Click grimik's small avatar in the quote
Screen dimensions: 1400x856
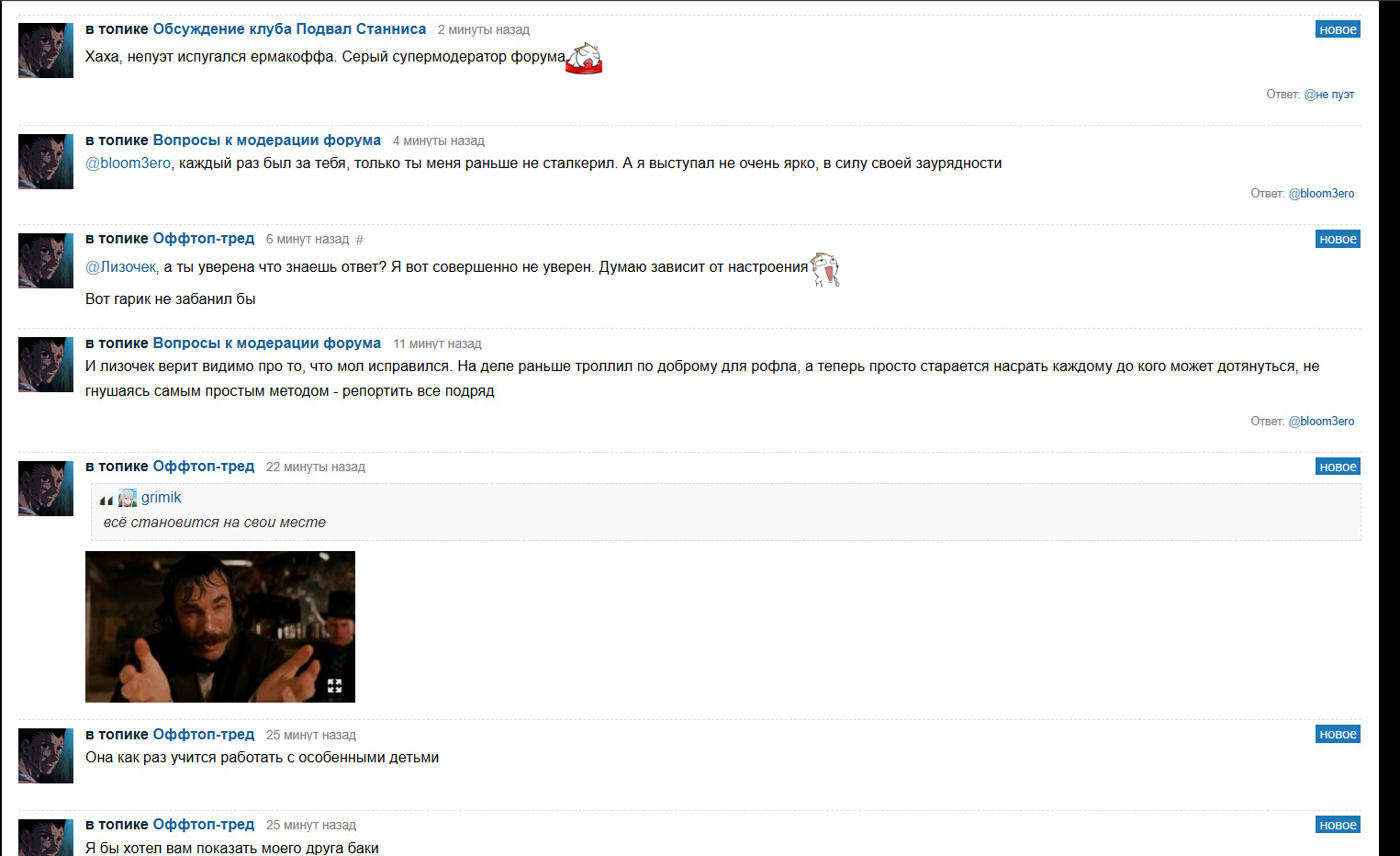pos(128,498)
